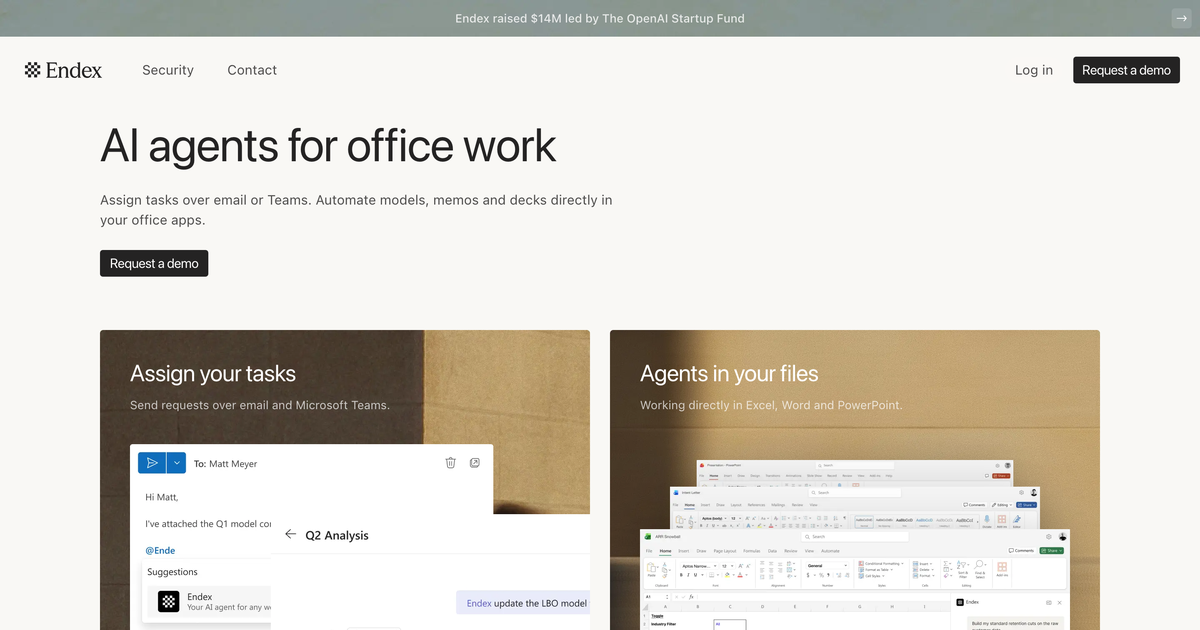The width and height of the screenshot is (1200, 630).
Task: Open the Editing mode dropdown in Word
Action: (x=1002, y=505)
